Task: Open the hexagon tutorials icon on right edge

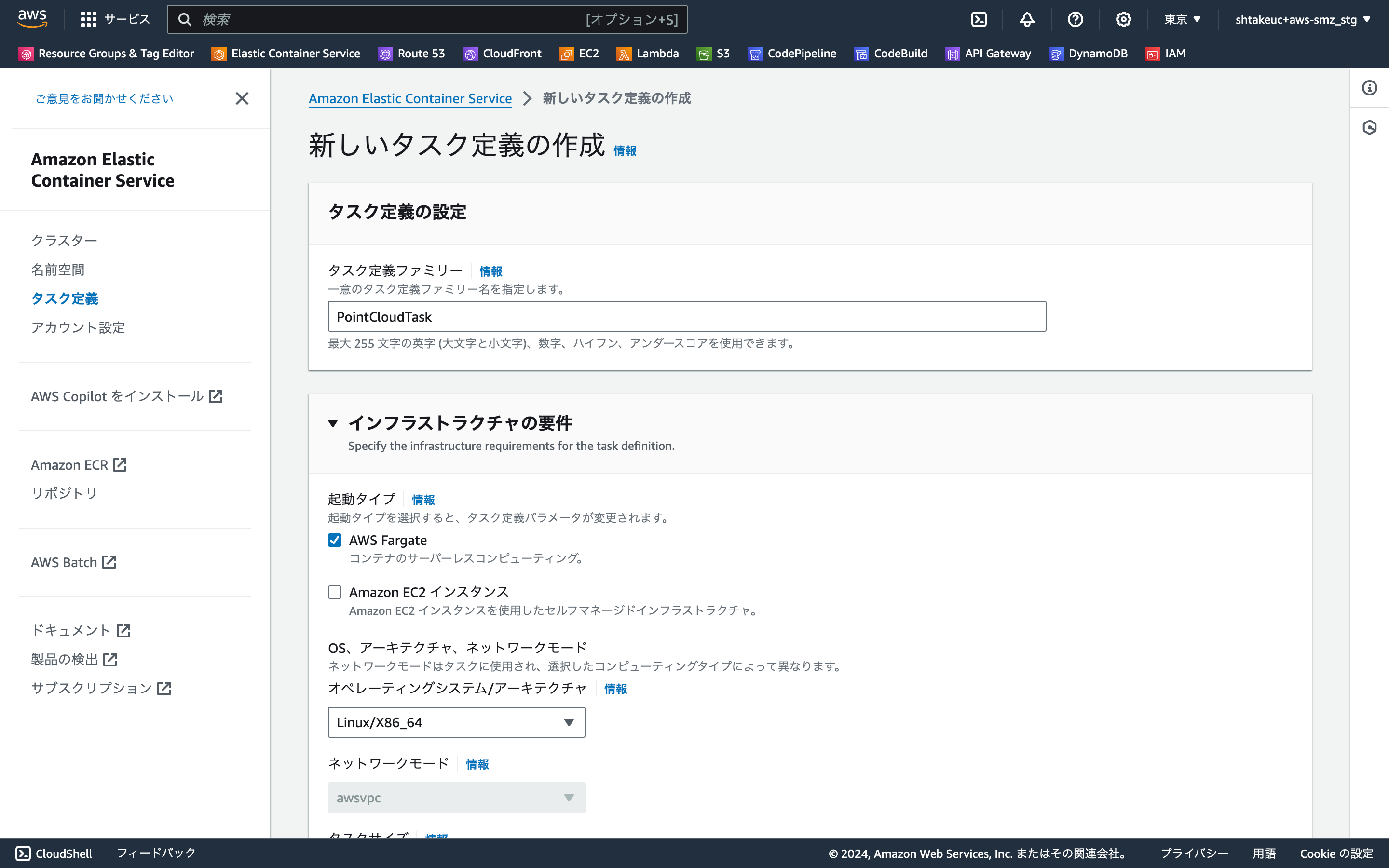Action: click(1370, 127)
